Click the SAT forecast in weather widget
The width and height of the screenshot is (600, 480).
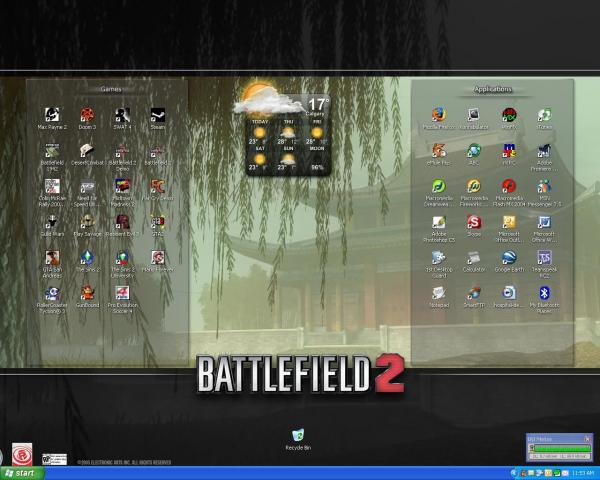tap(259, 158)
